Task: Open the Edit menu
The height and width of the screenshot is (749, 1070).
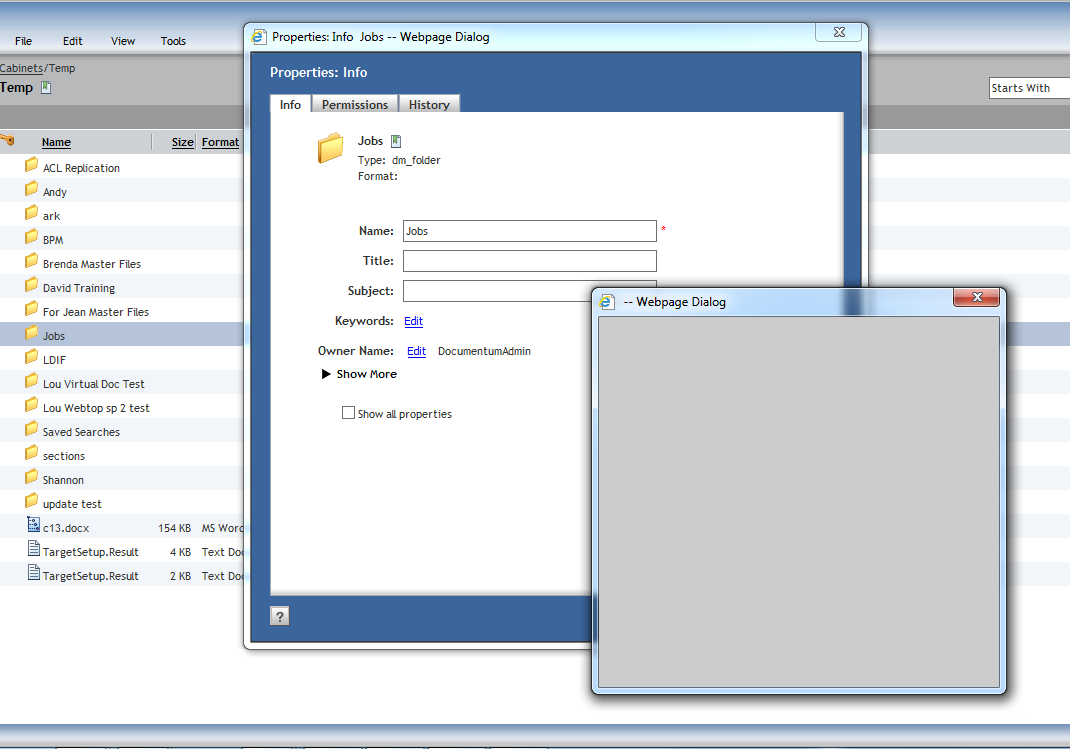Action: 72,41
